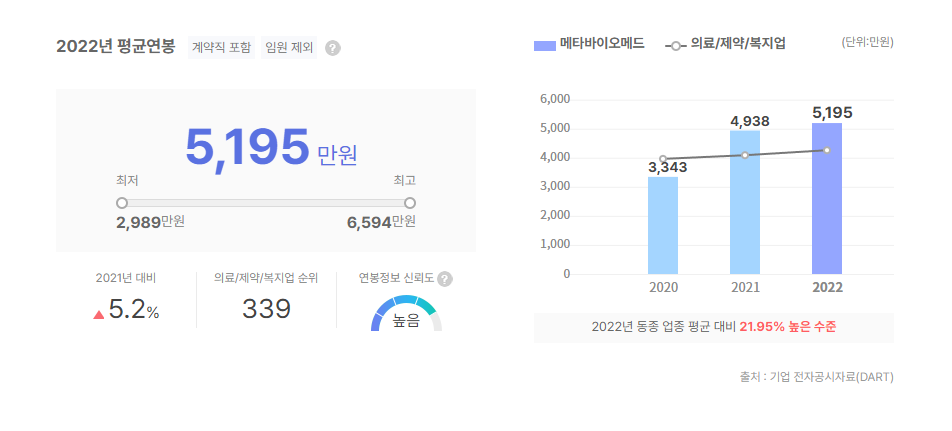Click the 2022 x-axis label
The width and height of the screenshot is (952, 431).
coord(828,288)
